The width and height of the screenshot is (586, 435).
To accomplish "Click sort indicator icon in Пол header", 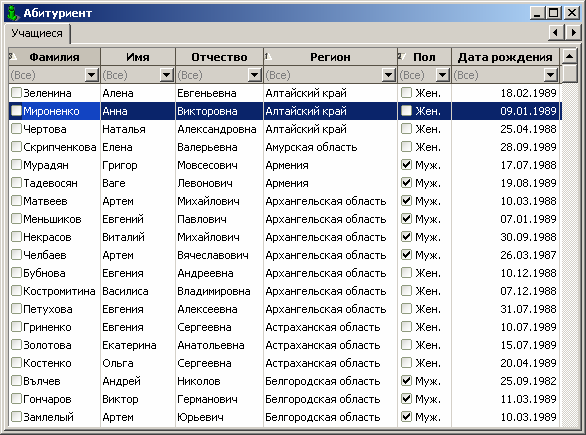I will pos(402,56).
